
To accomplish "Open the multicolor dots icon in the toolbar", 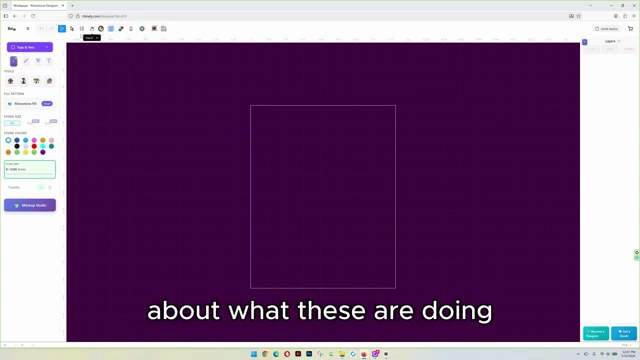I will 121,29.
